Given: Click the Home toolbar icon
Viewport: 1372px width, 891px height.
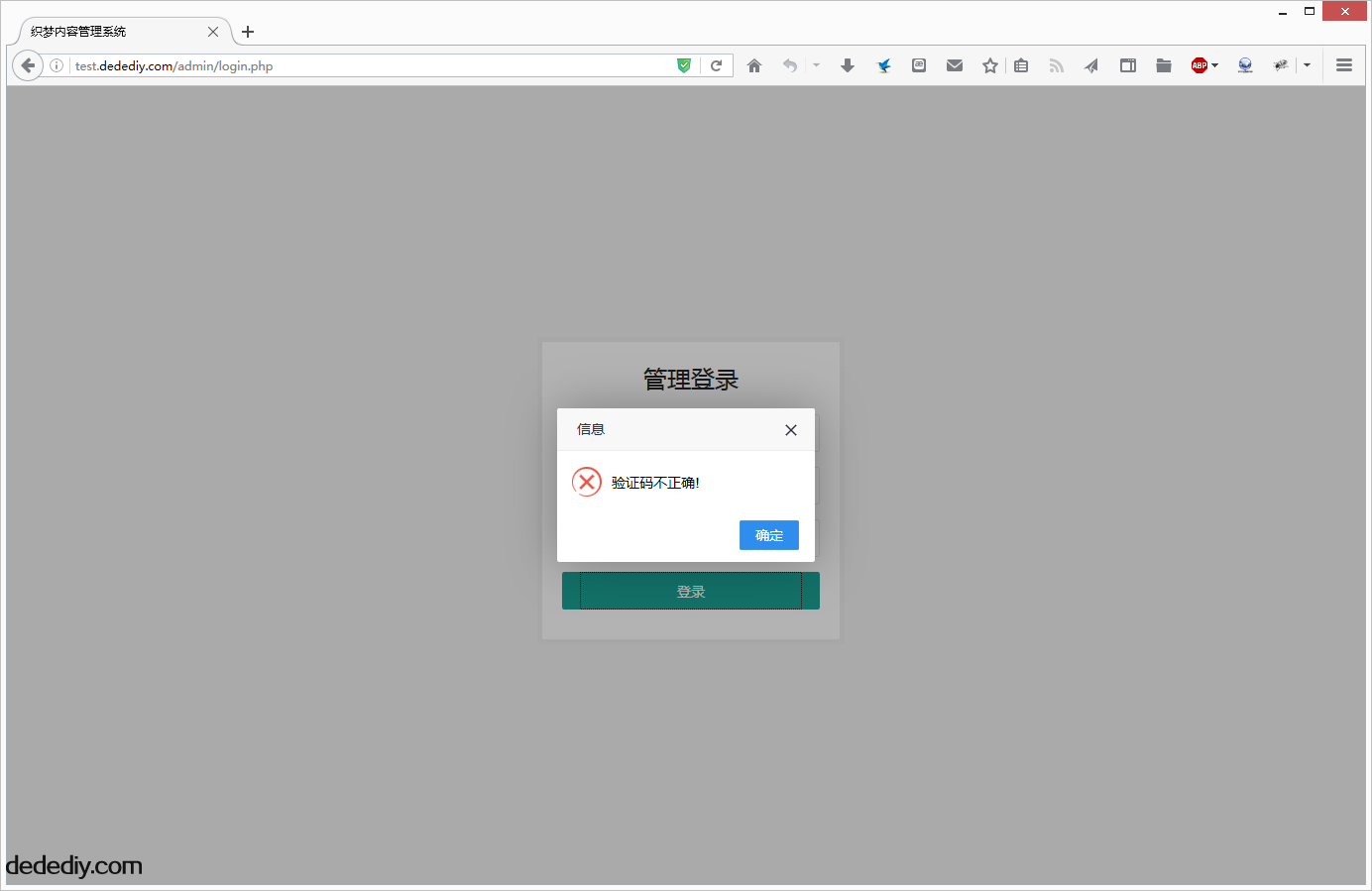Looking at the screenshot, I should pos(754,65).
